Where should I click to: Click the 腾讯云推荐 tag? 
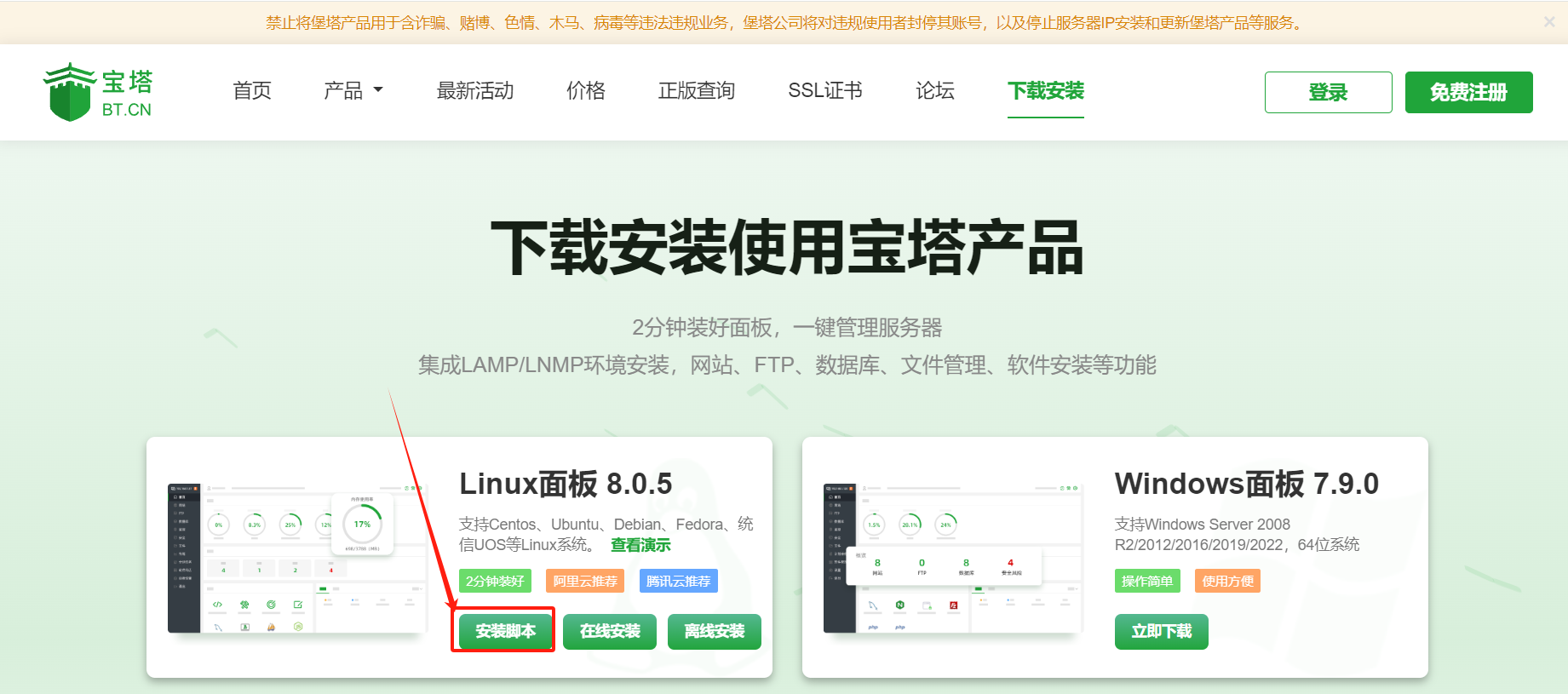tap(679, 581)
